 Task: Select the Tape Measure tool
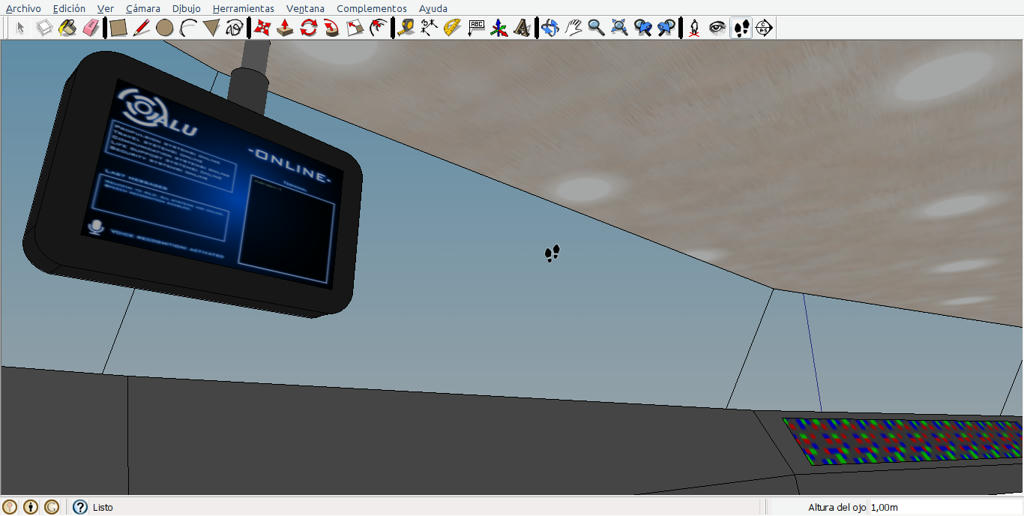pos(406,27)
